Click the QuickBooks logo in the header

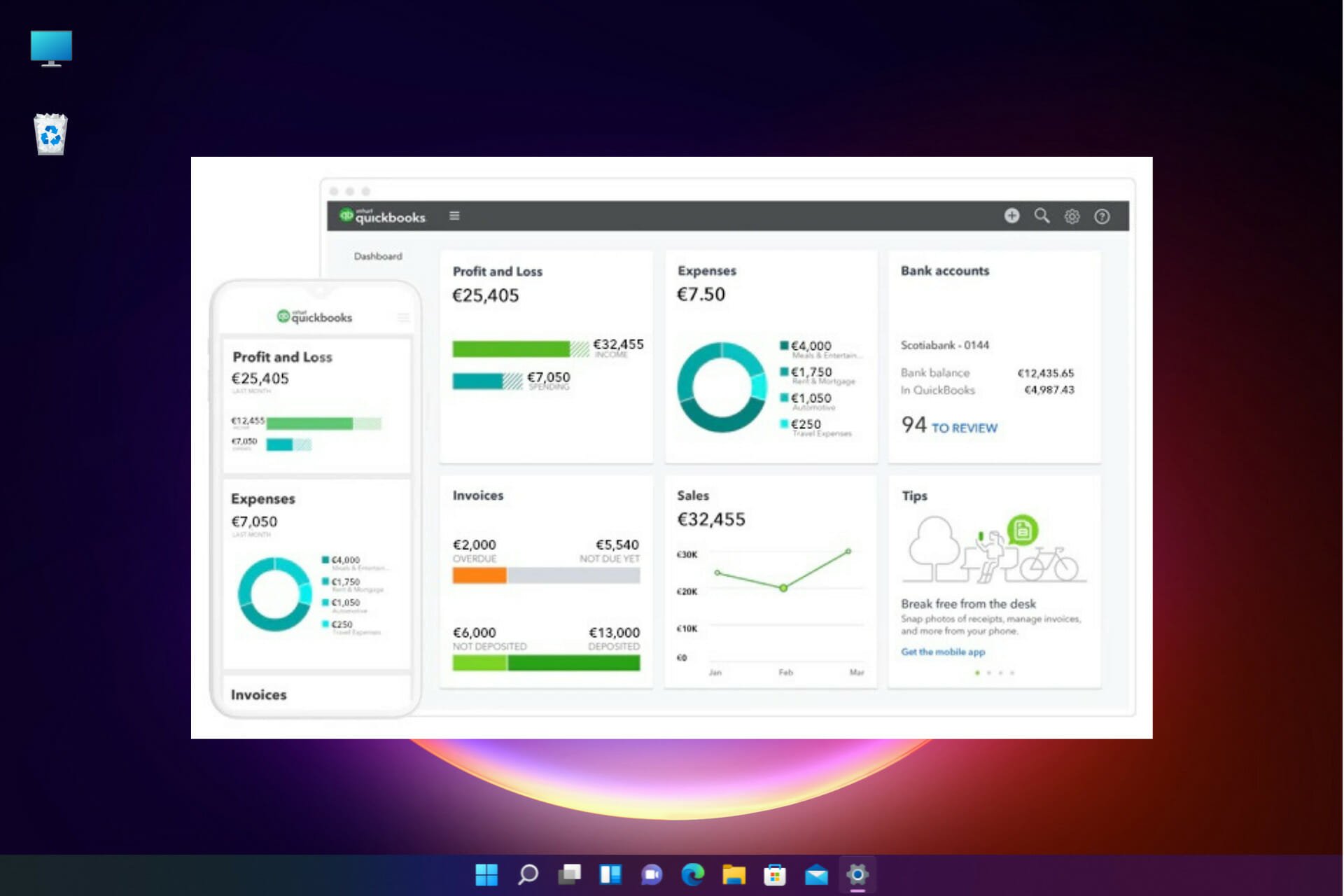tap(382, 216)
